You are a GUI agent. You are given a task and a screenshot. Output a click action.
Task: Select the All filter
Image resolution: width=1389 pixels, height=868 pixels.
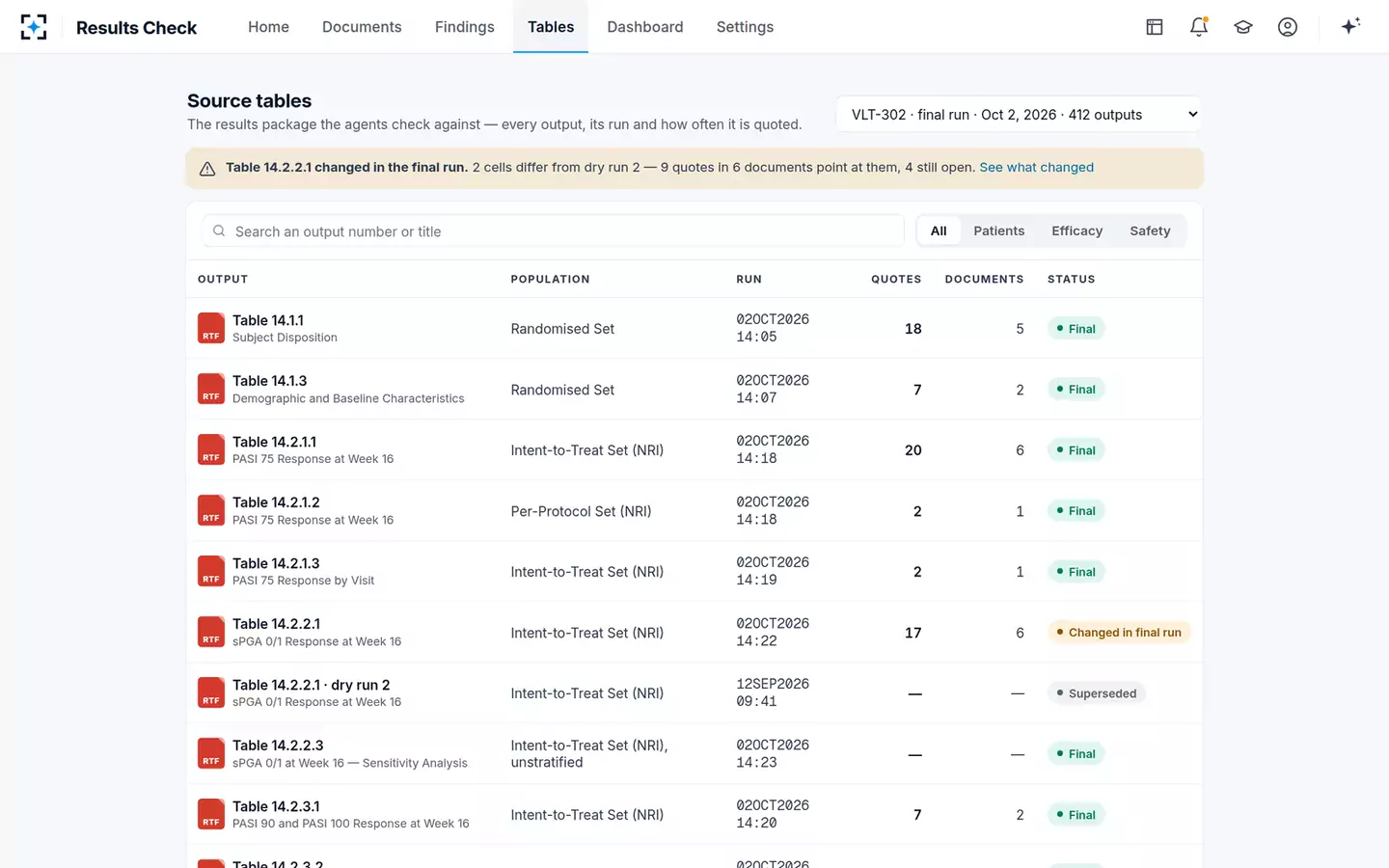coord(939,231)
